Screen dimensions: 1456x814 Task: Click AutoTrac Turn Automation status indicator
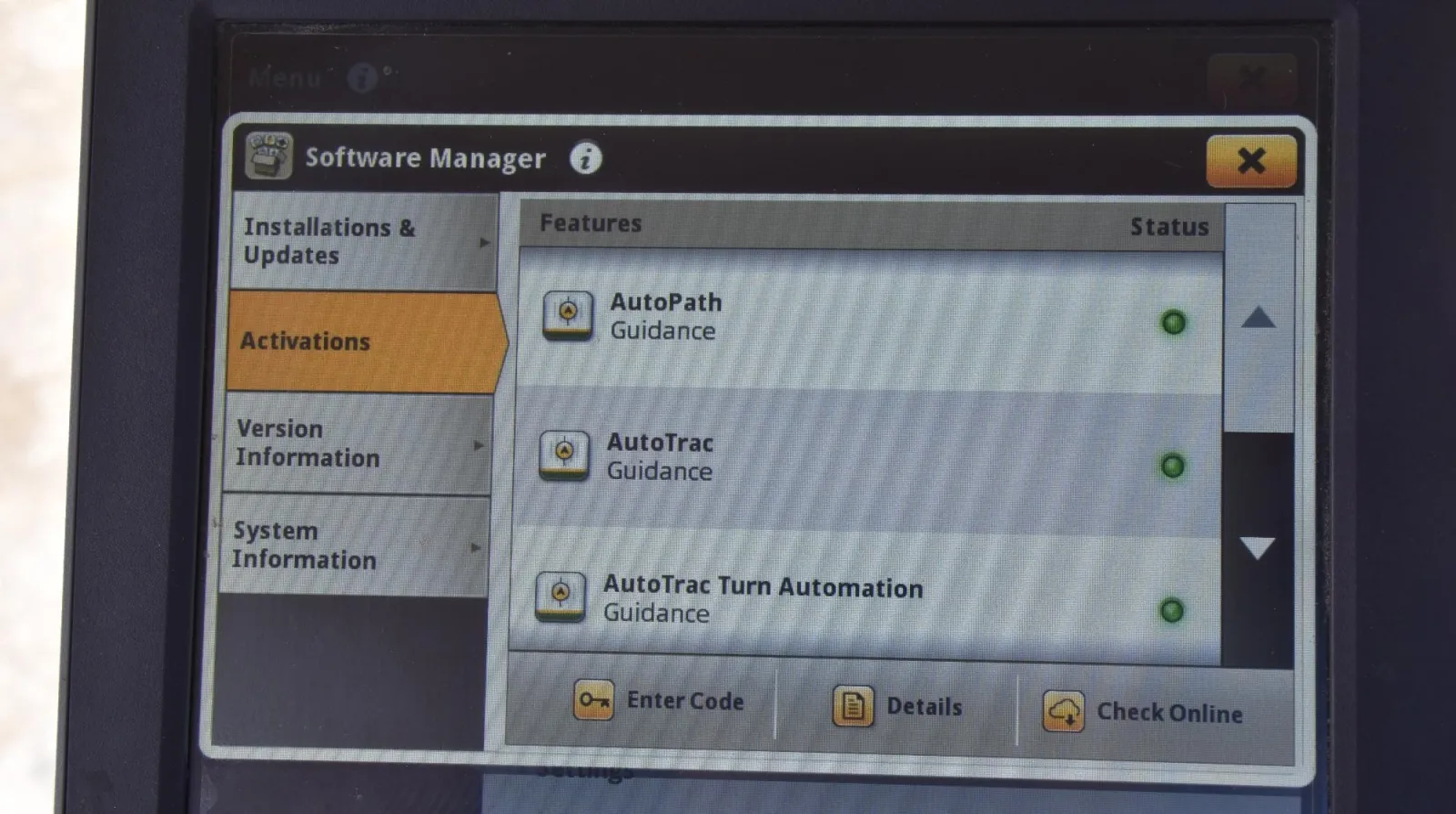1172,610
